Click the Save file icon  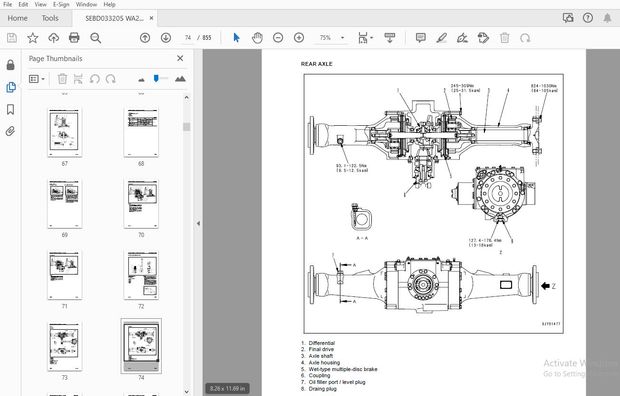point(12,38)
